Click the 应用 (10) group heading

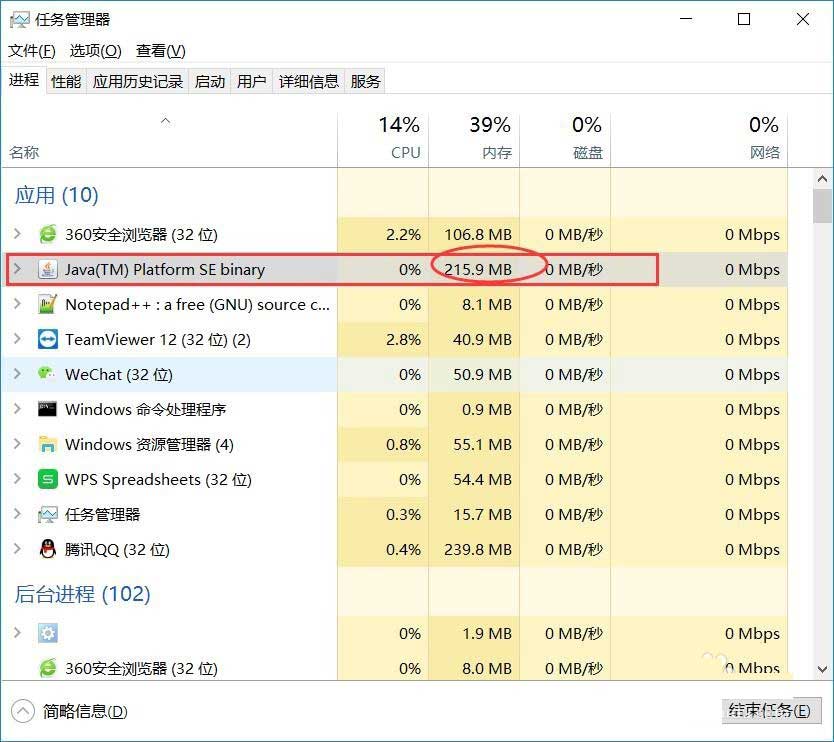56,195
